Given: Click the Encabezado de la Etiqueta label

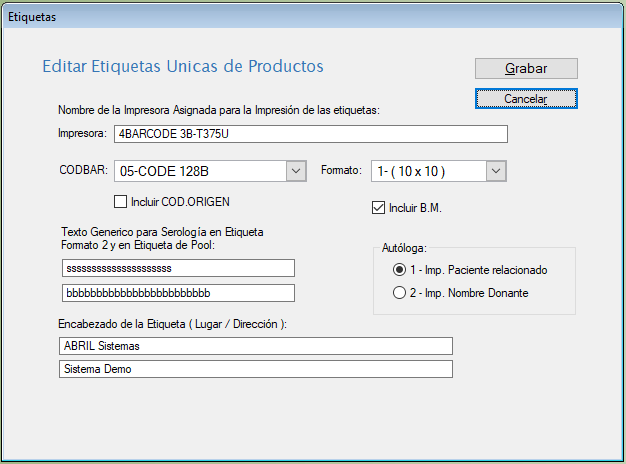Looking at the screenshot, I should pos(173,324).
